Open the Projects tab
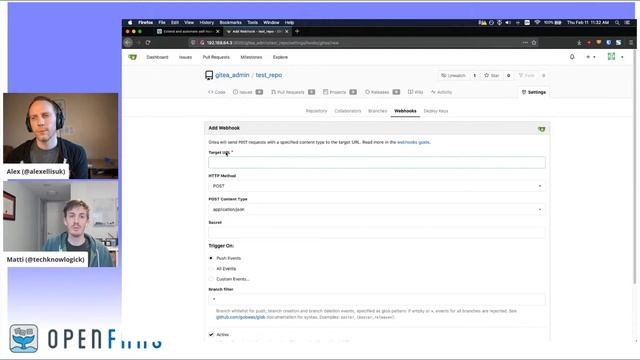This screenshot has width=640, height=360. point(340,92)
